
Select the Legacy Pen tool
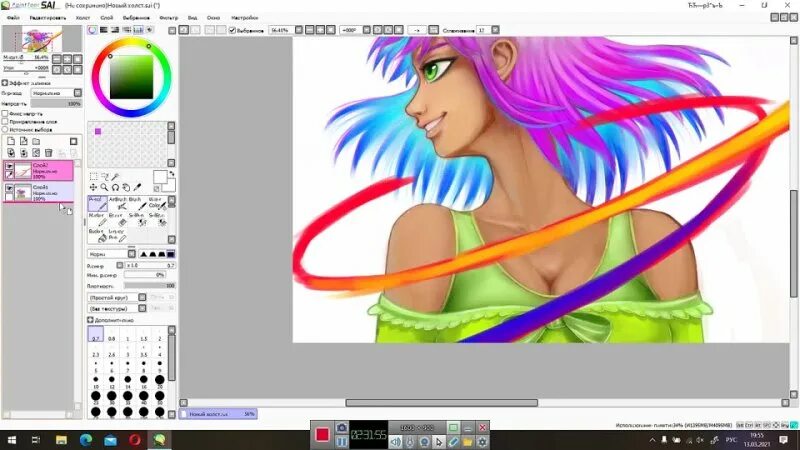click(x=117, y=235)
